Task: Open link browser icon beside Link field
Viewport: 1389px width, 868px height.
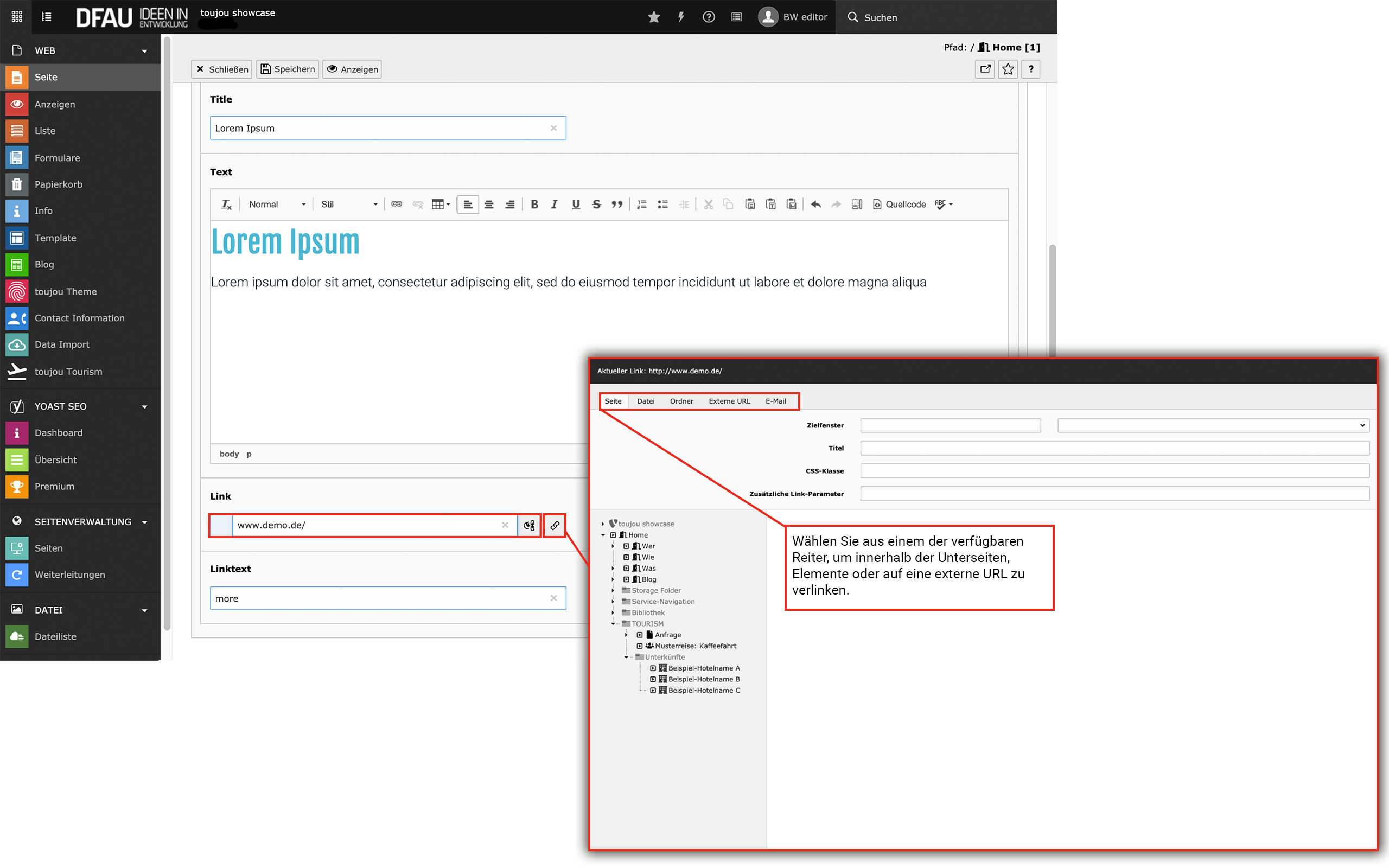Action: pyautogui.click(x=555, y=525)
